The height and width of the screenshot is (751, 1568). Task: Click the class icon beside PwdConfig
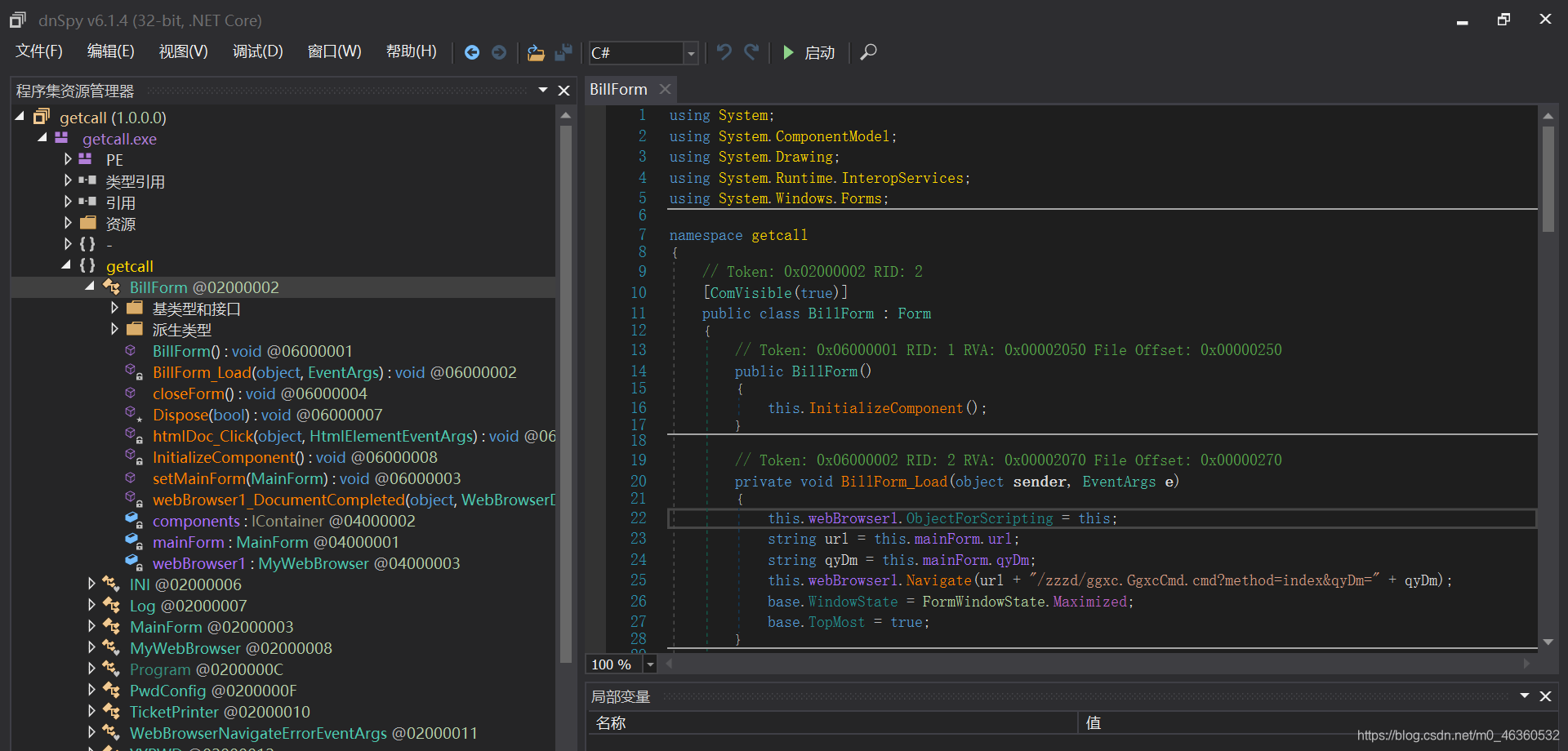[111, 690]
